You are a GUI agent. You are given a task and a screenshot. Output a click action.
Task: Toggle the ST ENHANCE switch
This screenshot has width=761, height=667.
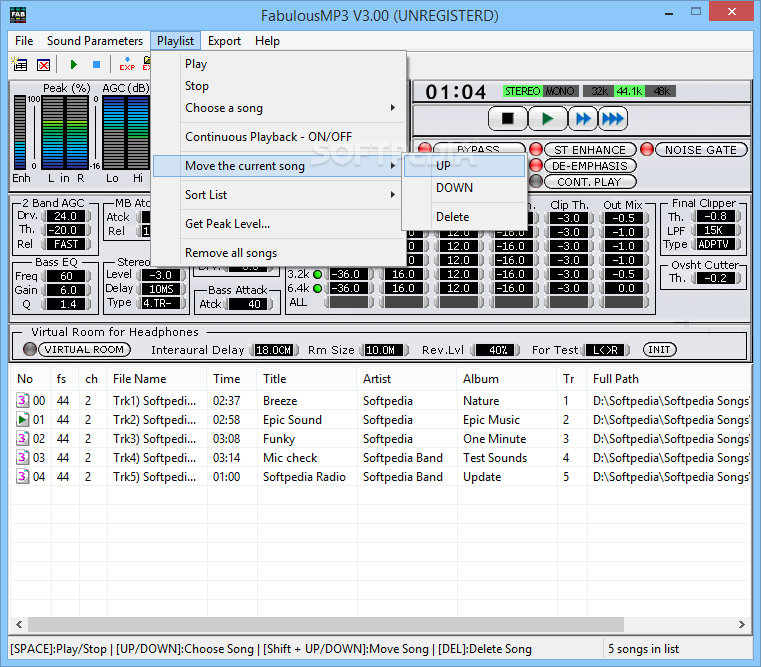click(x=590, y=150)
